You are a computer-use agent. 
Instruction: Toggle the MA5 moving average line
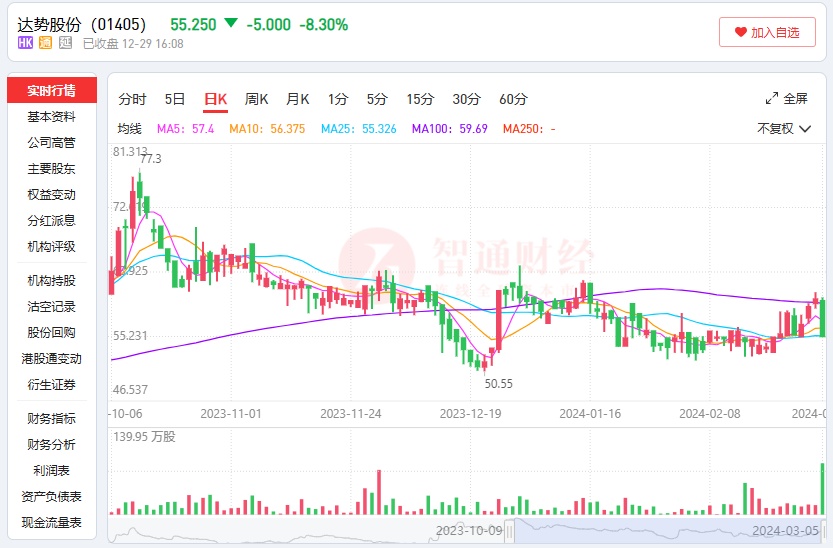coord(185,129)
